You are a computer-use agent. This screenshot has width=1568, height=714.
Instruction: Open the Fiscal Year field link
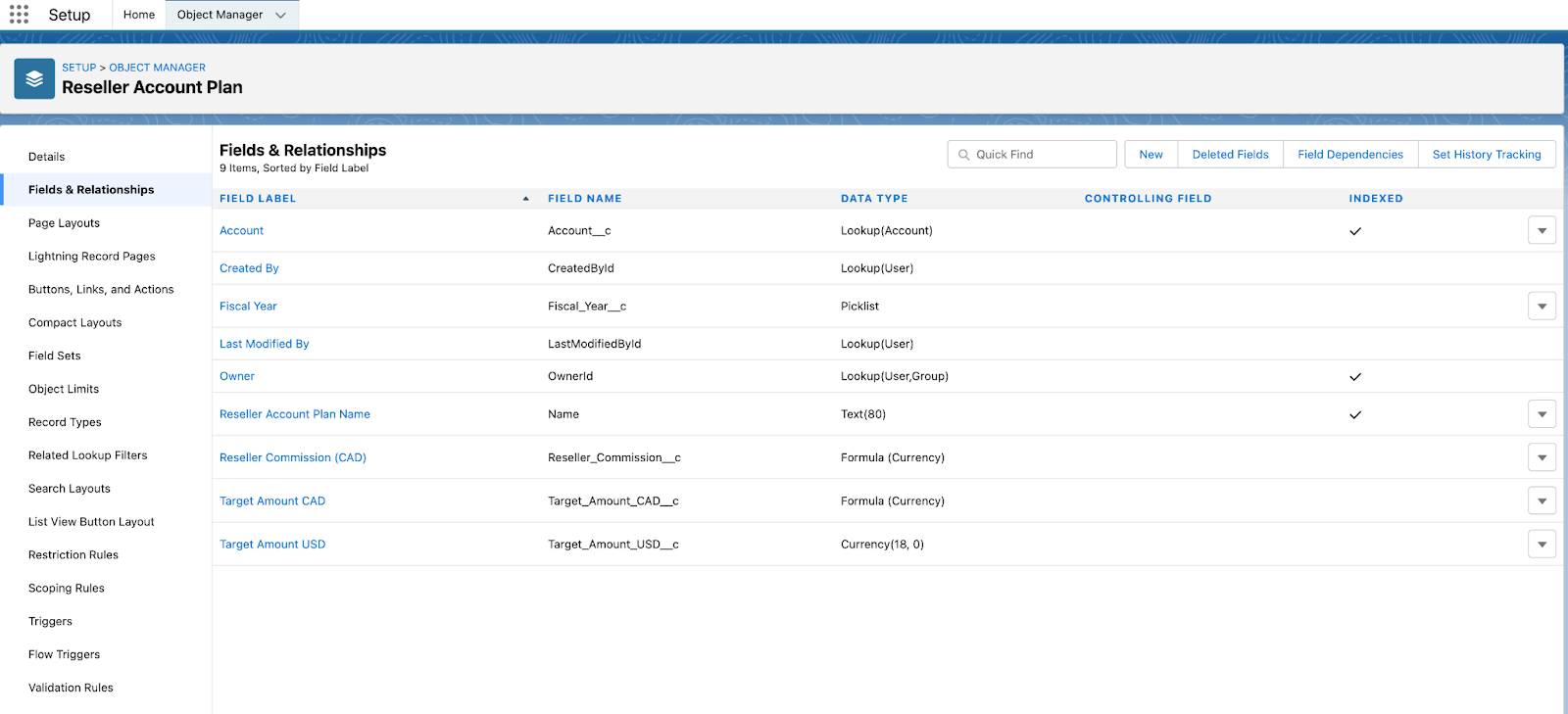tap(248, 307)
